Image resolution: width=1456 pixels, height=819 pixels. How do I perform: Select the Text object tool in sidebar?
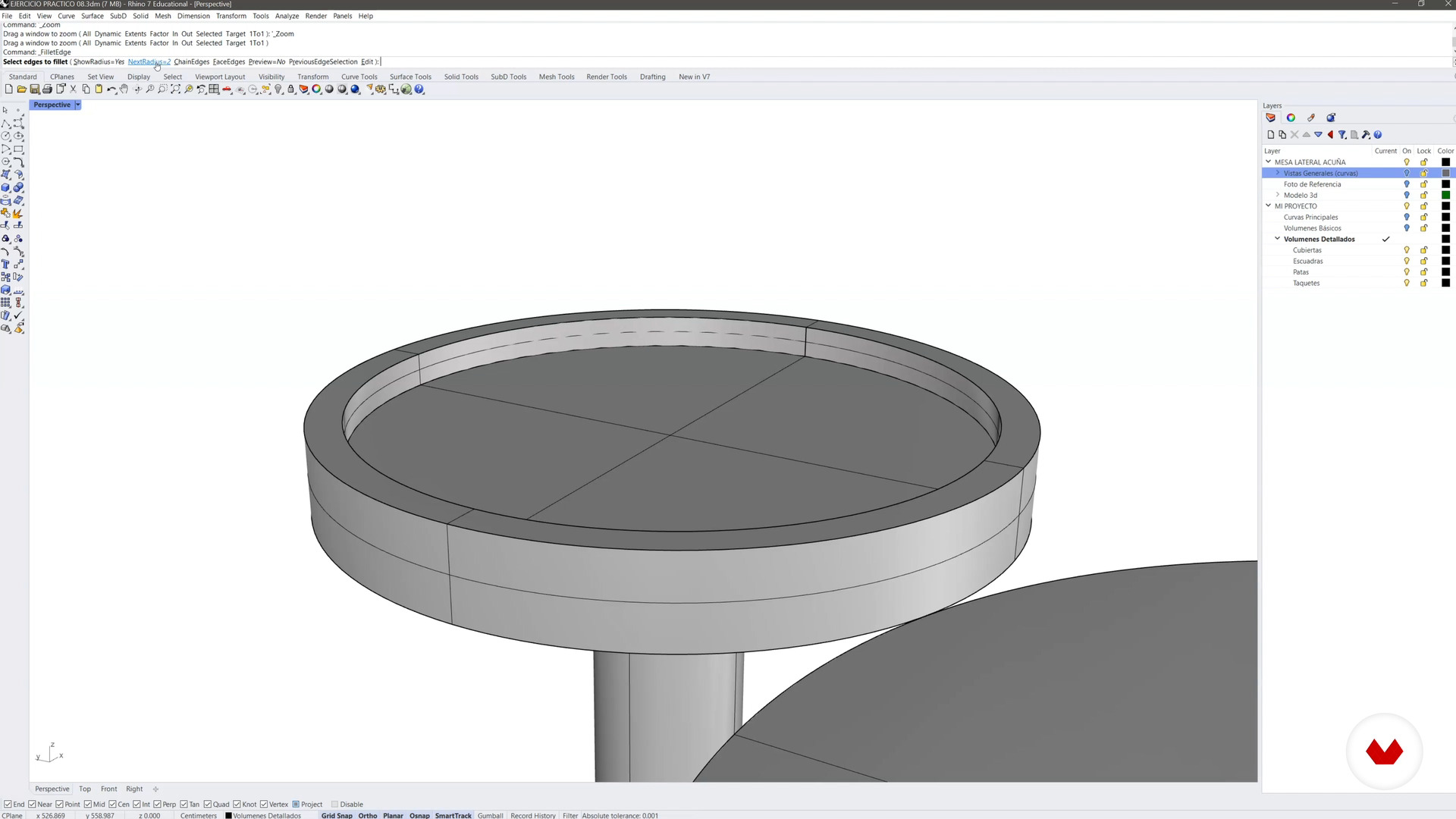pos(6,265)
